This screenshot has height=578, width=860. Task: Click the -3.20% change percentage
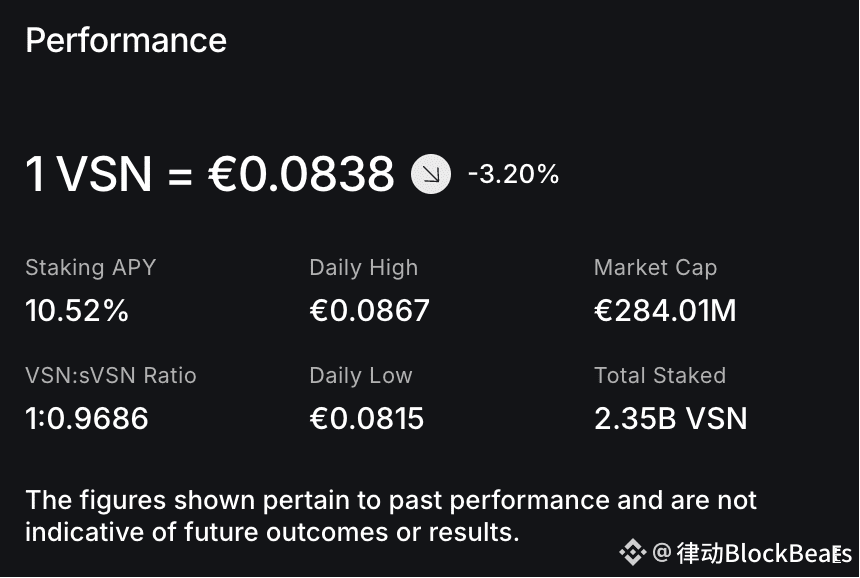tap(513, 174)
